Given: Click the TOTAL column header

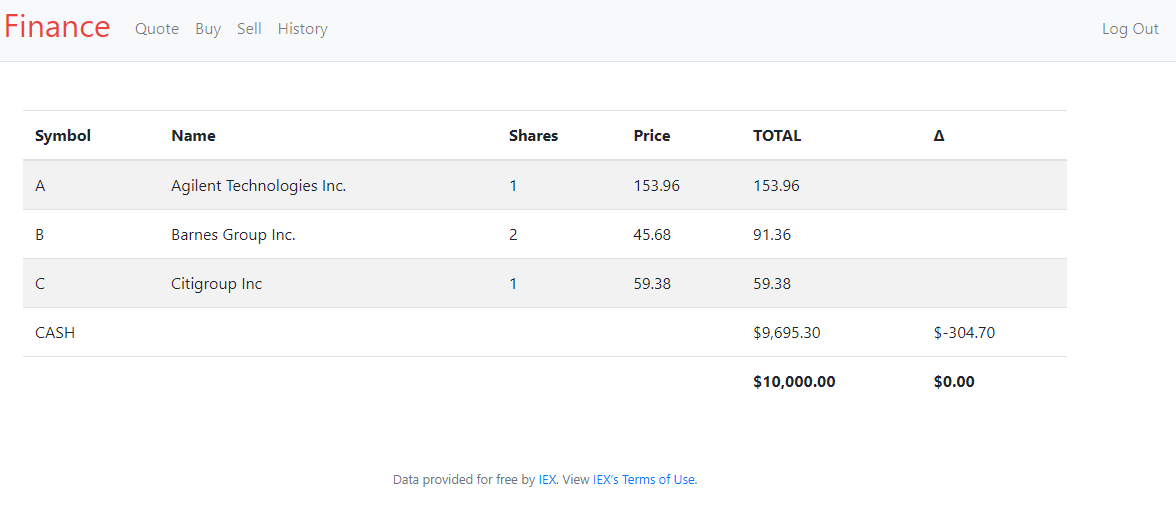Looking at the screenshot, I should coord(777,136).
